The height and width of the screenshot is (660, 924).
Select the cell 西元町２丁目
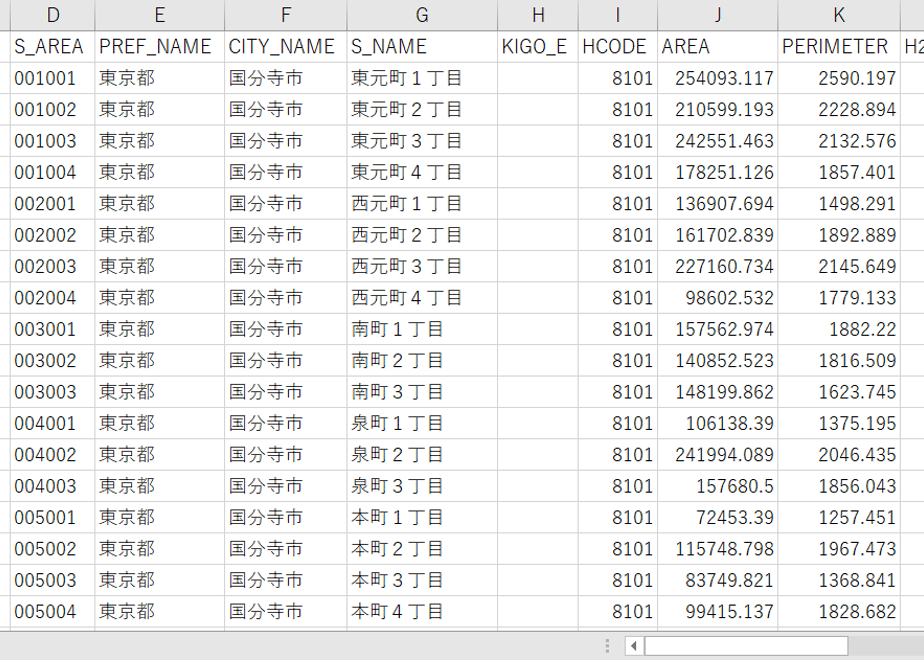point(422,235)
